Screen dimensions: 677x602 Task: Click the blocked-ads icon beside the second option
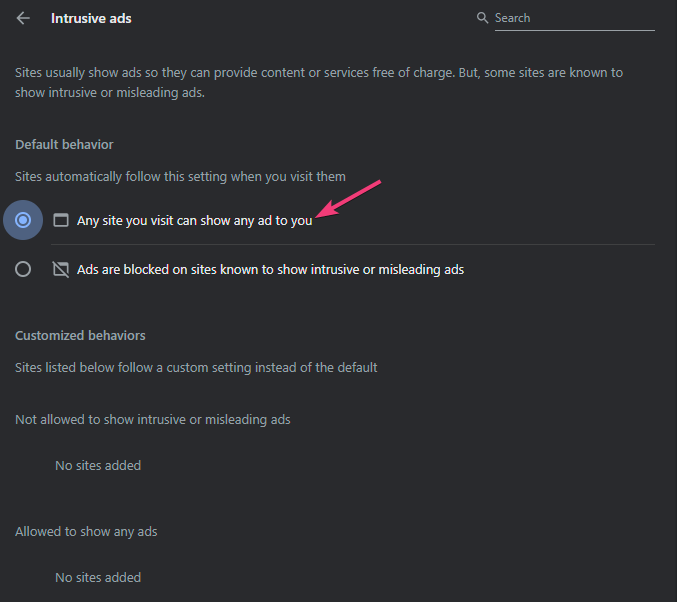pos(61,269)
